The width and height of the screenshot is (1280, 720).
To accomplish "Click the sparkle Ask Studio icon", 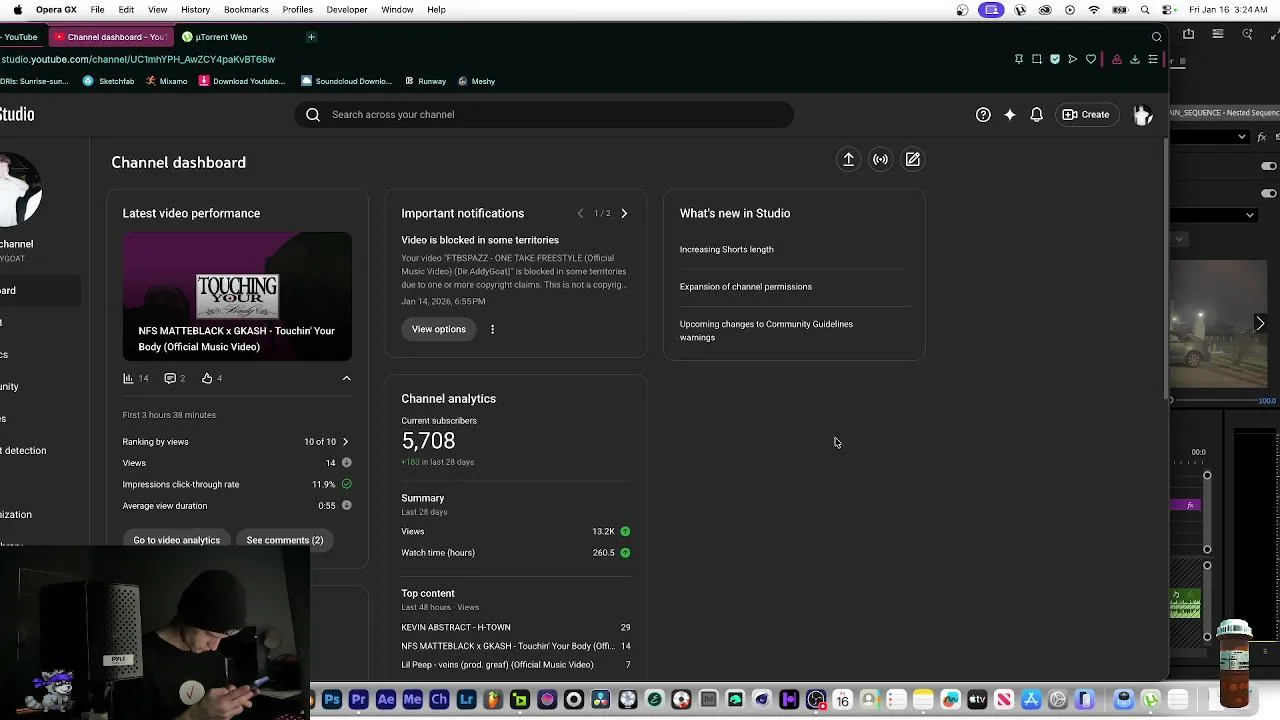I will 1010,115.
